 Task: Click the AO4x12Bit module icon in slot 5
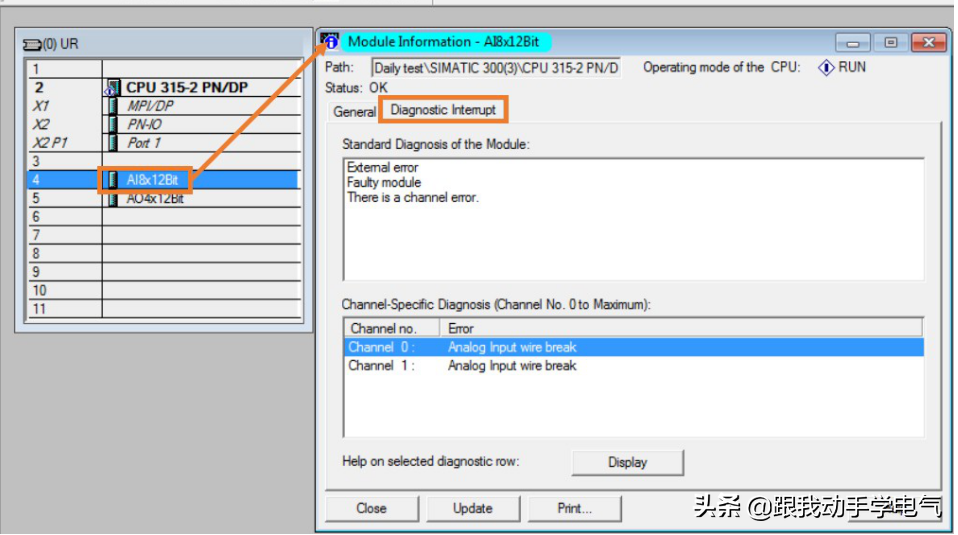click(113, 198)
